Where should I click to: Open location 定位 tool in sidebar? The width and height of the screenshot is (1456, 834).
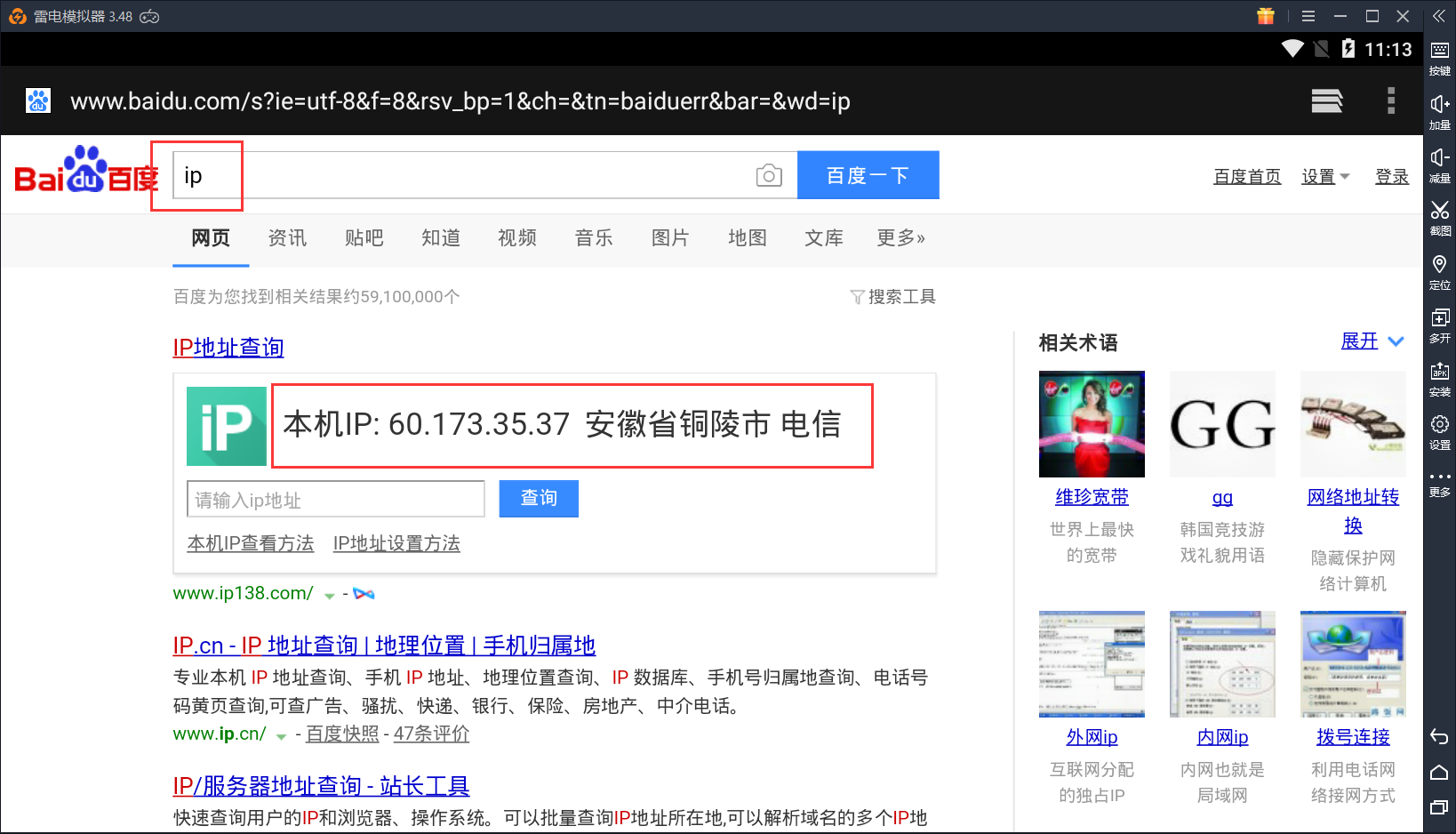(1440, 271)
